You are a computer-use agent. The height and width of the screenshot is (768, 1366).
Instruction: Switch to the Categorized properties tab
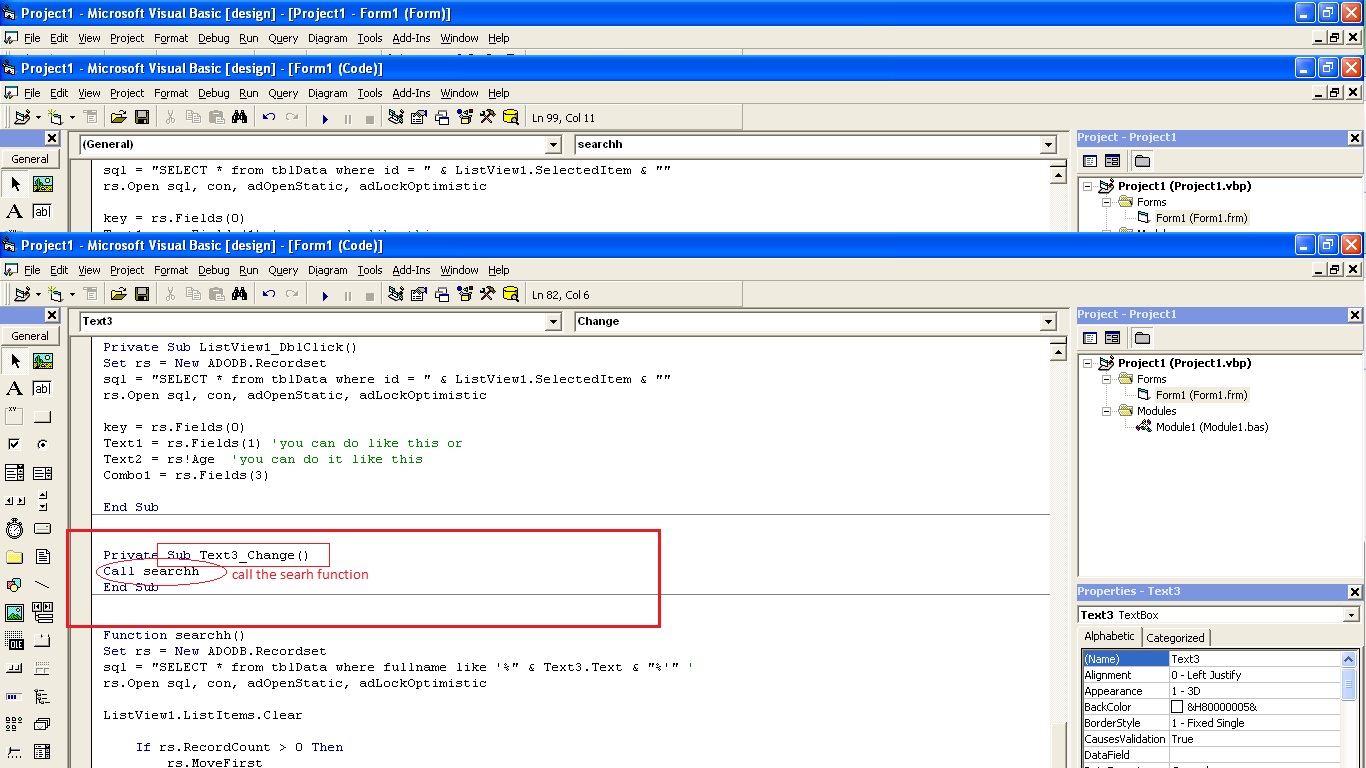(1175, 637)
